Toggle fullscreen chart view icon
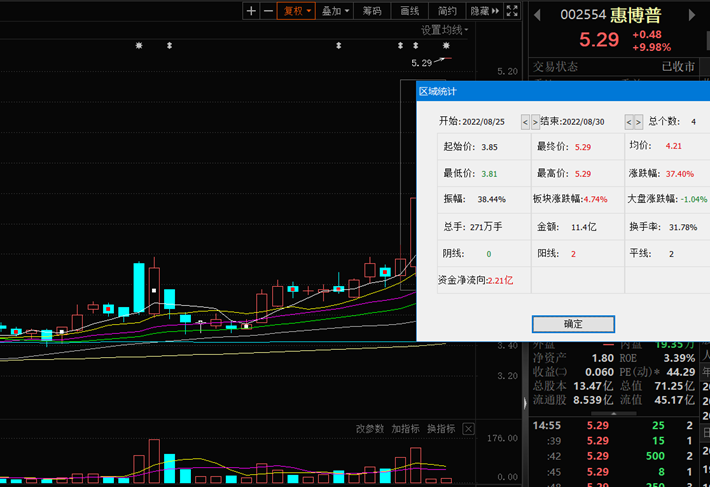710x487 pixels. (x=512, y=11)
